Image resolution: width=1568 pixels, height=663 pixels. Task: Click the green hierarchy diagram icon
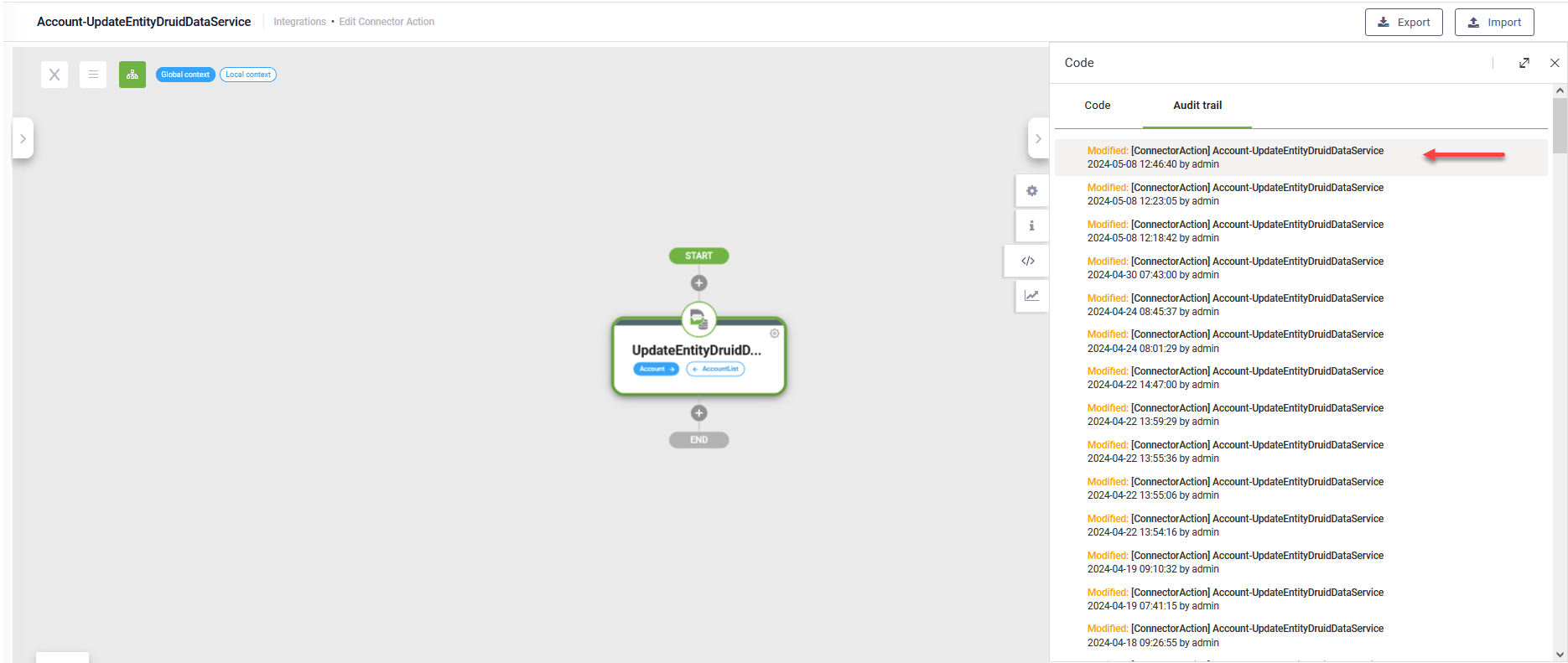pos(132,75)
